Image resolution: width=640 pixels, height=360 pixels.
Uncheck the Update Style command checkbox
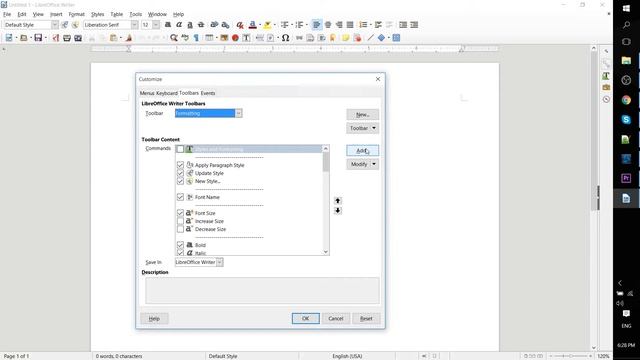[x=180, y=173]
